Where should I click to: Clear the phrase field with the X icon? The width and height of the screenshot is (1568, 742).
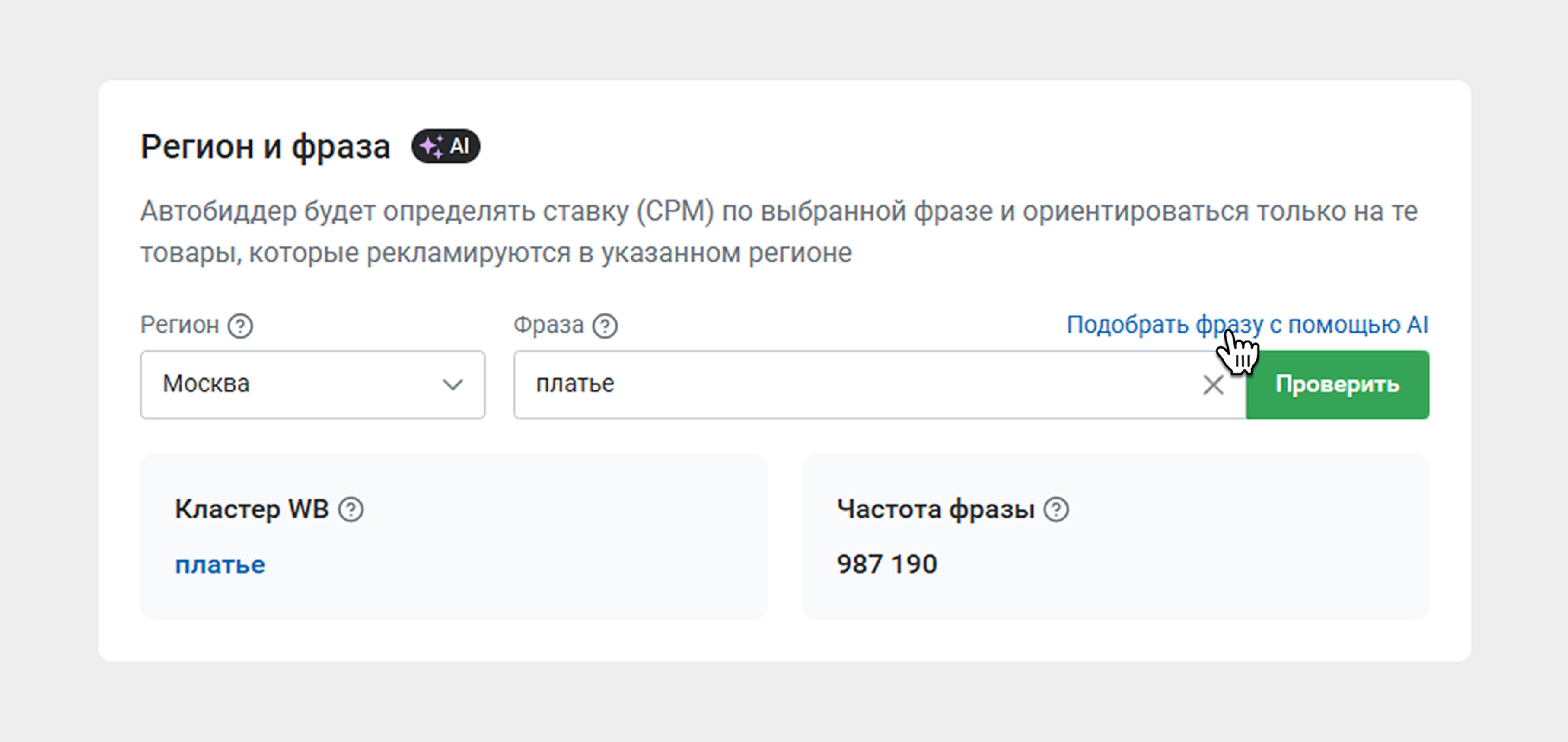[x=1213, y=385]
